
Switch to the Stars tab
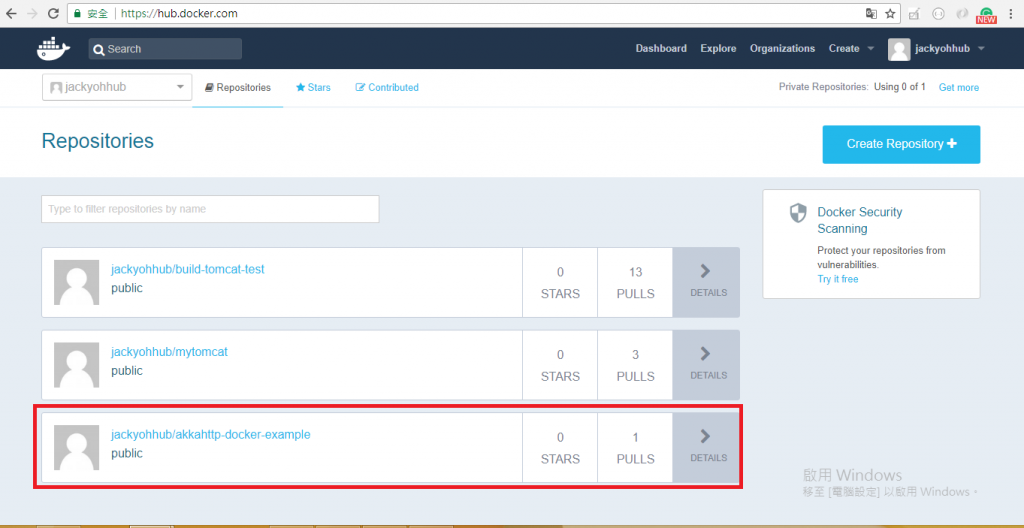pos(313,88)
